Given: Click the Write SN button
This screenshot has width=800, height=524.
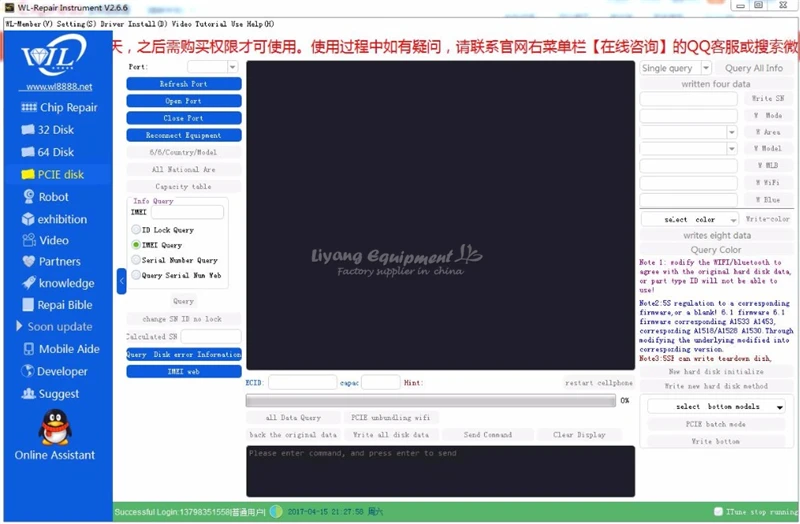Looking at the screenshot, I should 767,98.
